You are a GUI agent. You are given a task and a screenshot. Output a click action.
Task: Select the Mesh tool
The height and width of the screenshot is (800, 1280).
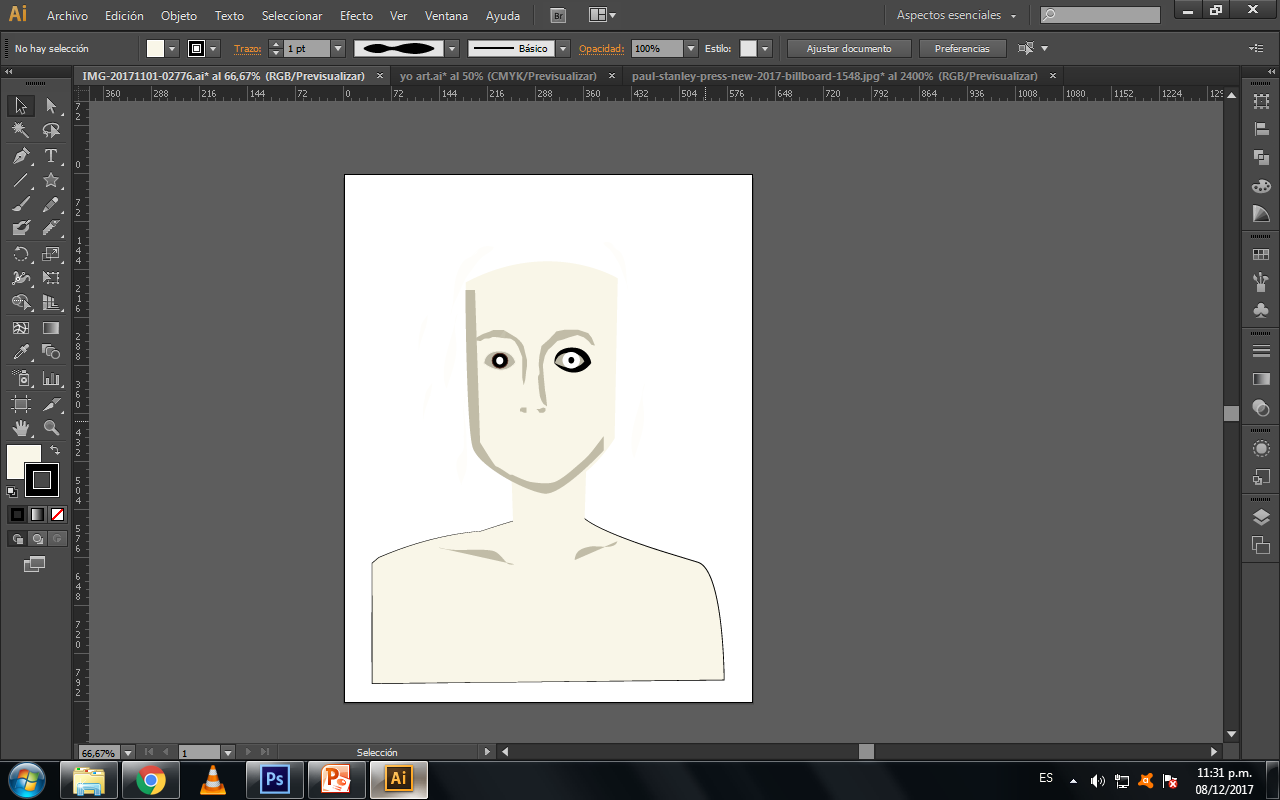tap(20, 328)
